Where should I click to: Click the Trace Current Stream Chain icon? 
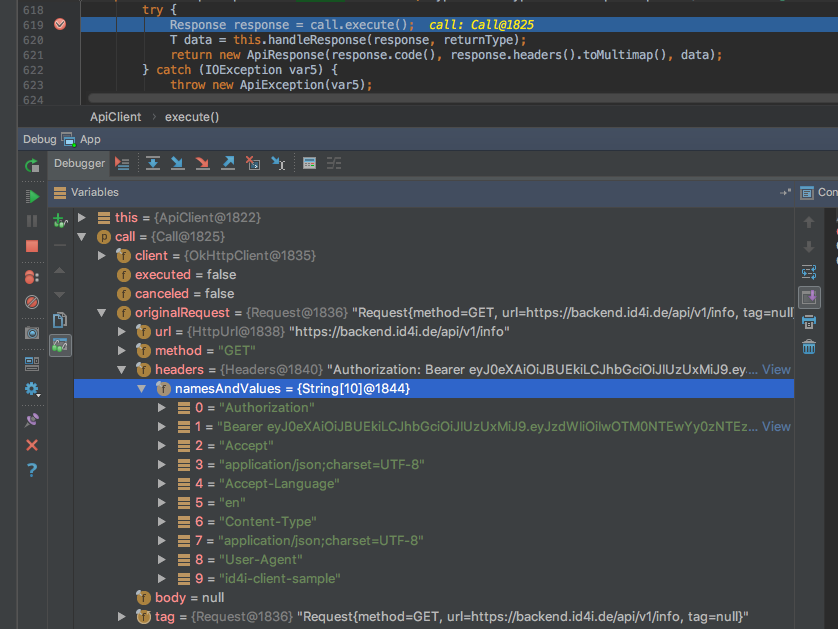click(334, 164)
